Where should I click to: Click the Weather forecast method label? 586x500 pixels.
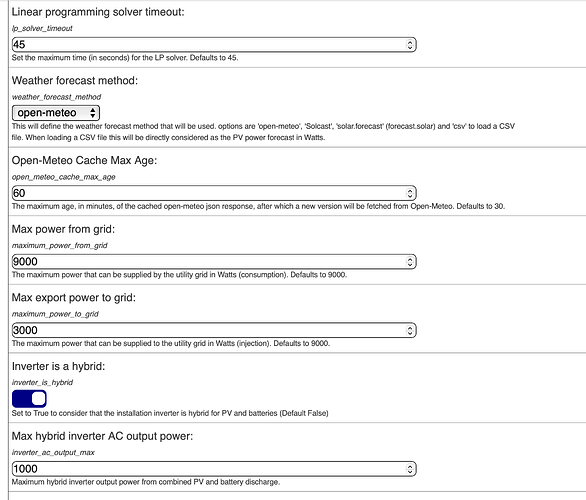[x=75, y=81]
